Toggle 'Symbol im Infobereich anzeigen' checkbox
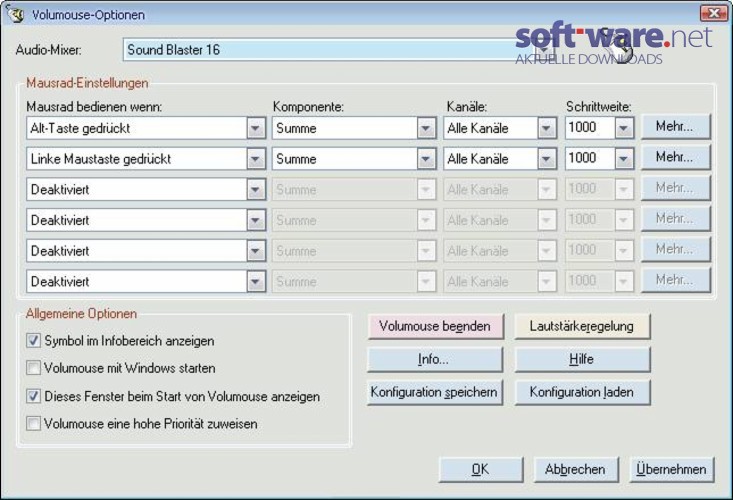Screen dimensions: 733x500 (x=34, y=340)
